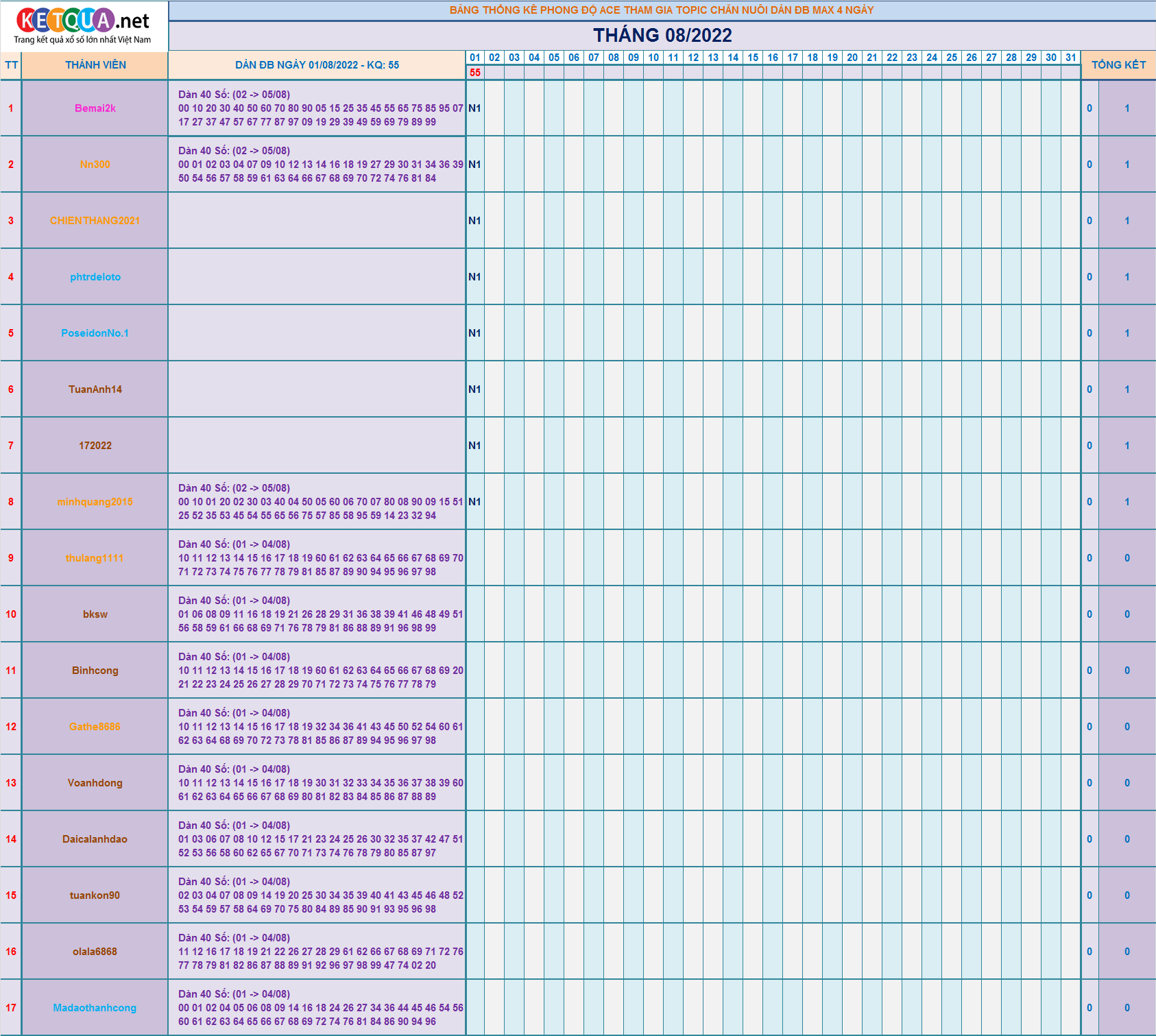
Task: Click the N1 cell in TuanAnh14 row
Action: point(475,389)
